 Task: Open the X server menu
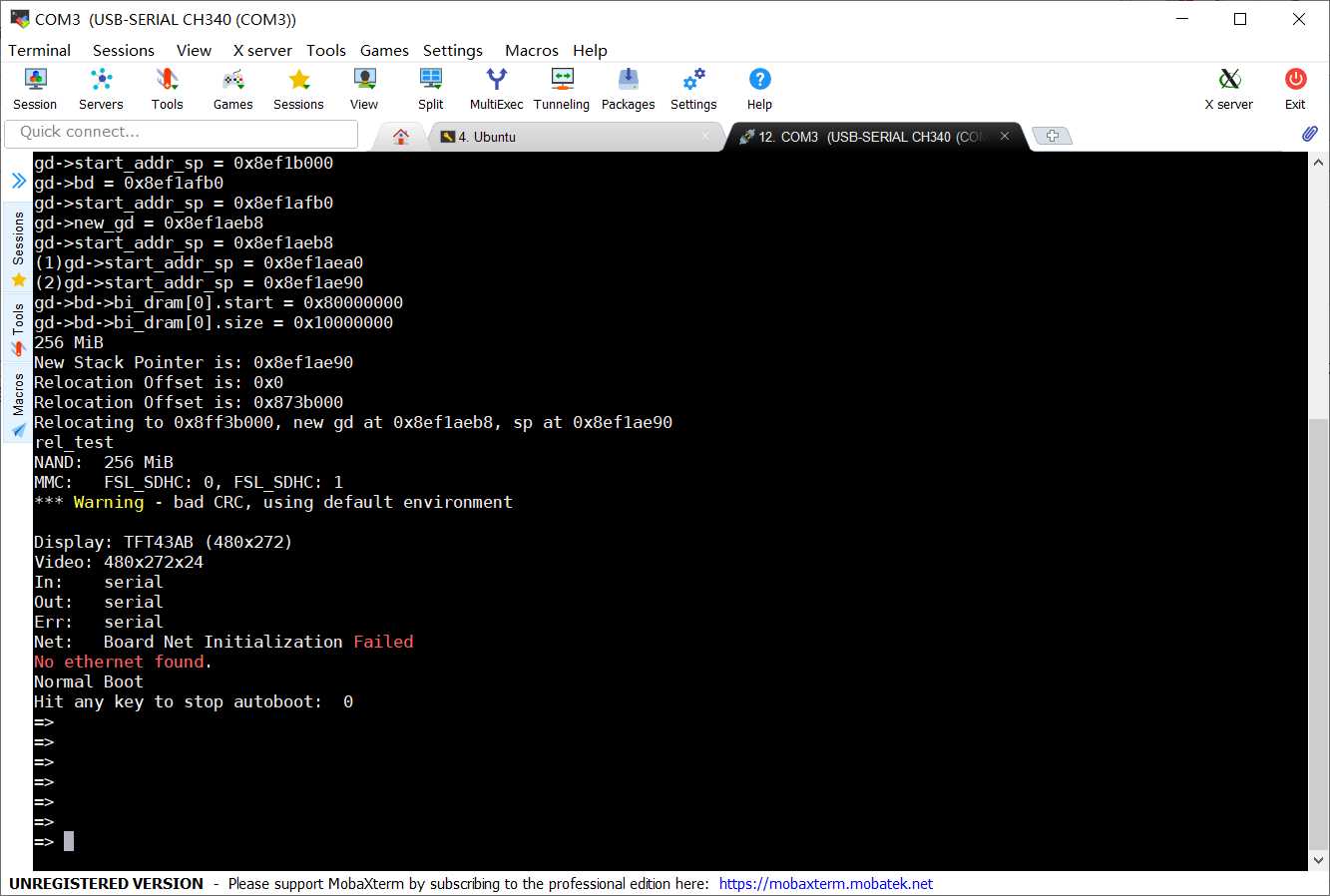coord(262,50)
